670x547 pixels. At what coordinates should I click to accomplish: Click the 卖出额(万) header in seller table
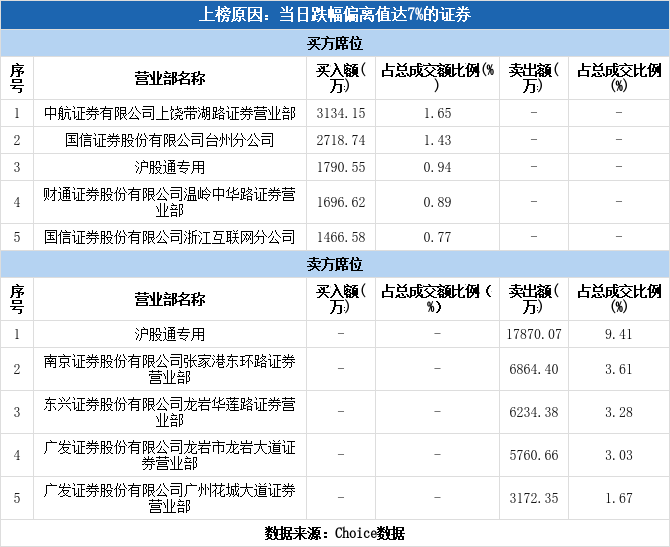534,299
